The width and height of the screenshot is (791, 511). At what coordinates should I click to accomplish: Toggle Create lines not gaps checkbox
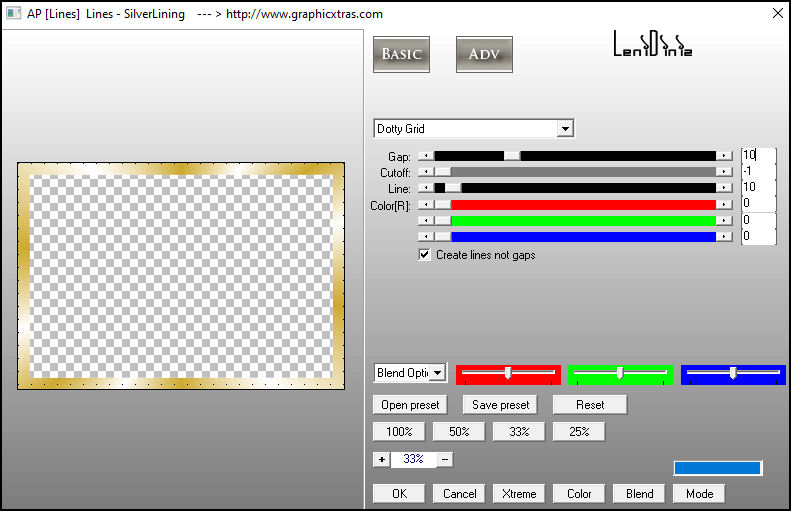coord(425,255)
